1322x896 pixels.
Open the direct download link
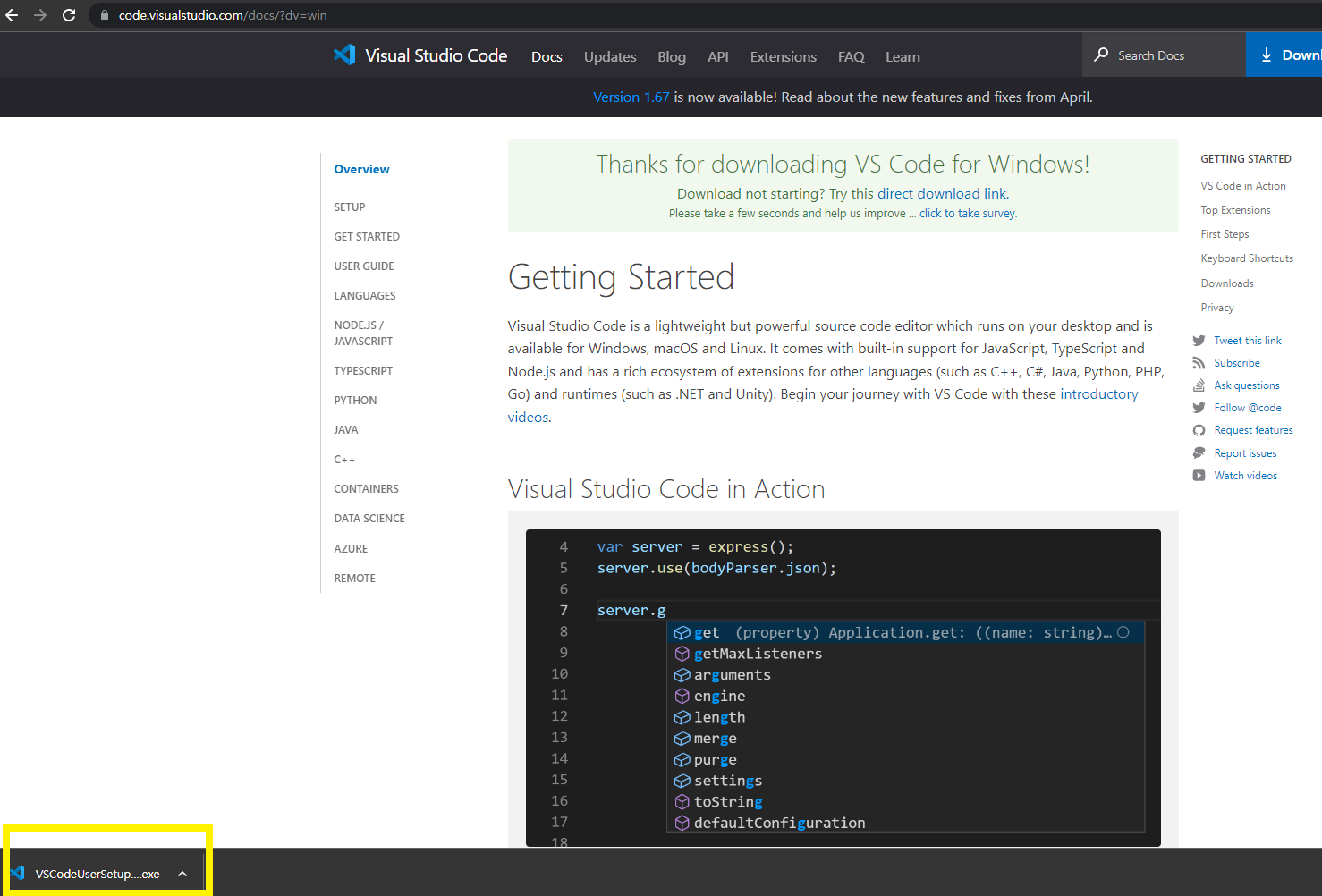pos(942,193)
